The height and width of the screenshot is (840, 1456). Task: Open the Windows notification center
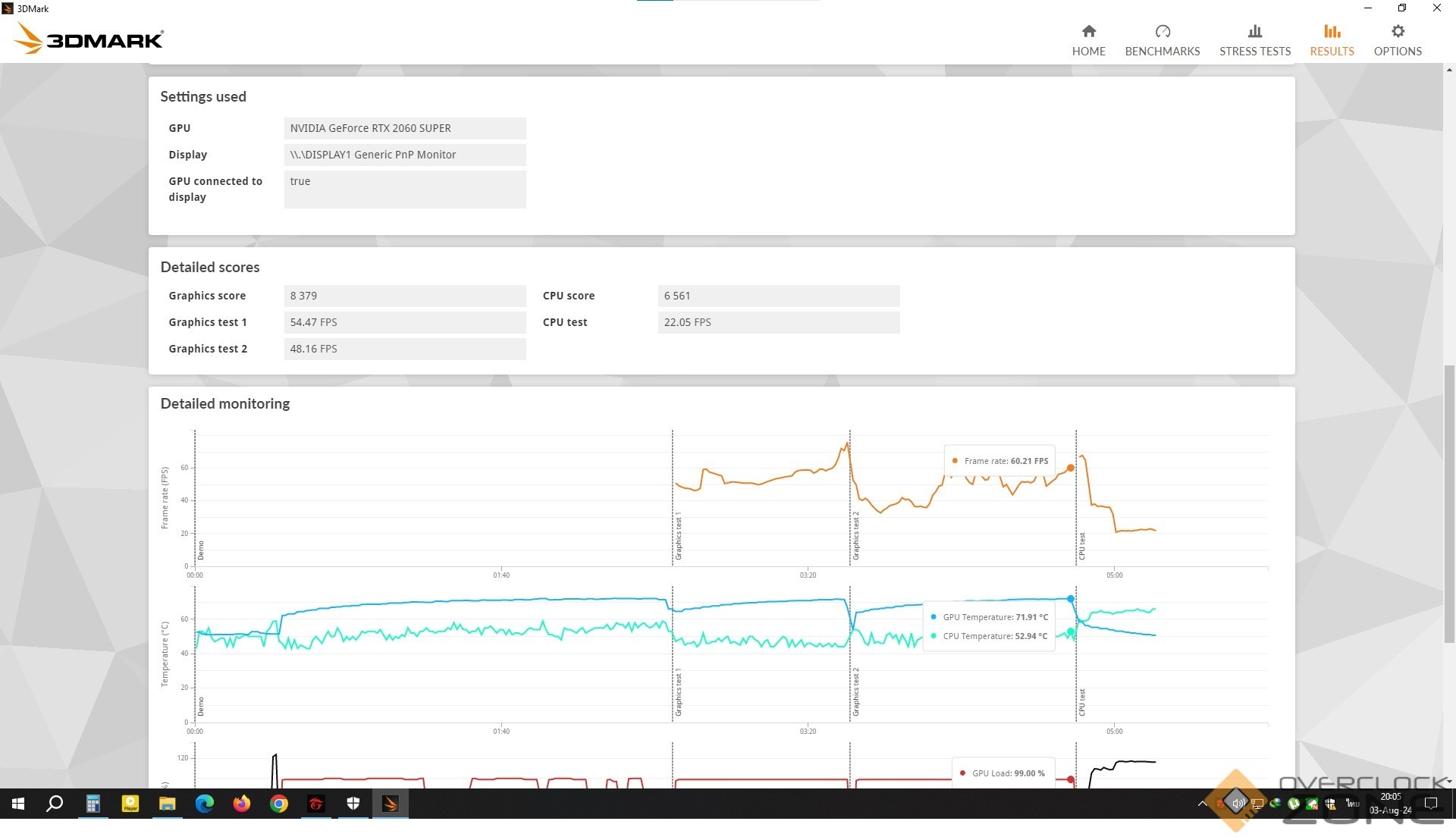click(x=1431, y=804)
